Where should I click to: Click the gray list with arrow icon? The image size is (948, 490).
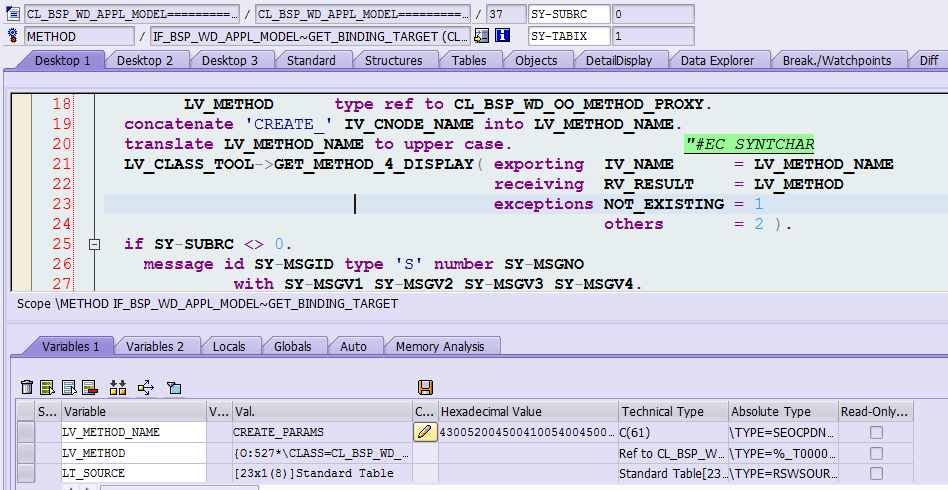[69, 387]
